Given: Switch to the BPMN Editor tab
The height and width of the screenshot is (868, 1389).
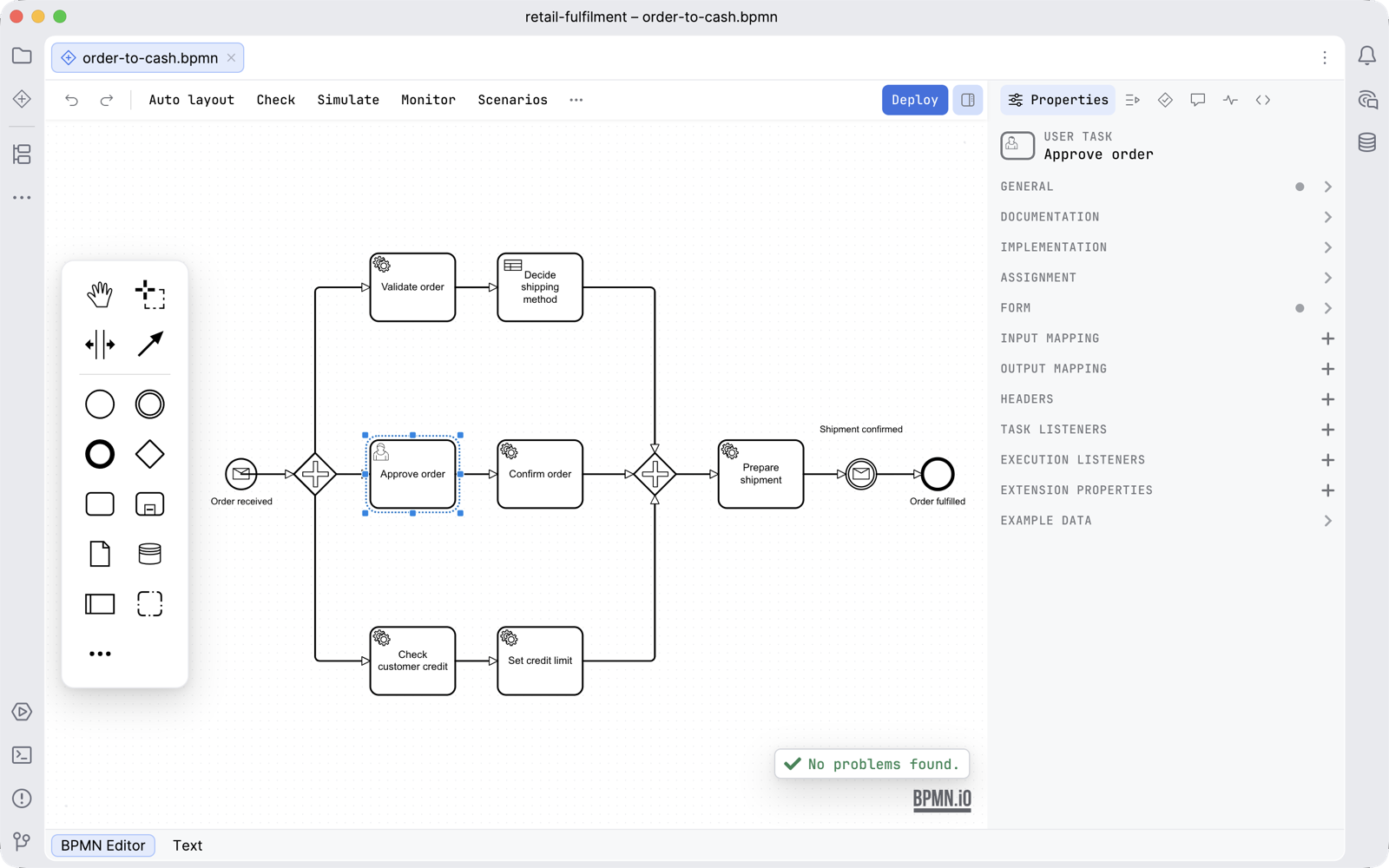Looking at the screenshot, I should [x=103, y=845].
